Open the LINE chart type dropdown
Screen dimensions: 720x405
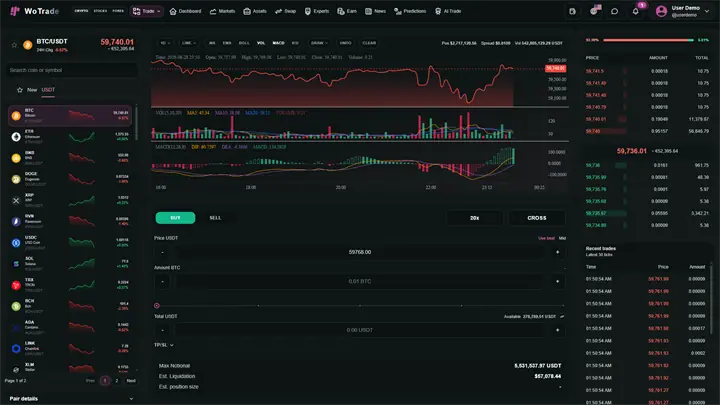pyautogui.click(x=189, y=43)
